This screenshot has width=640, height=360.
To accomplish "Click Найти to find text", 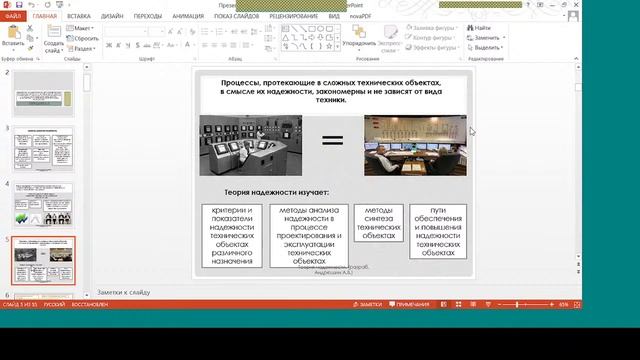I will 479,28.
